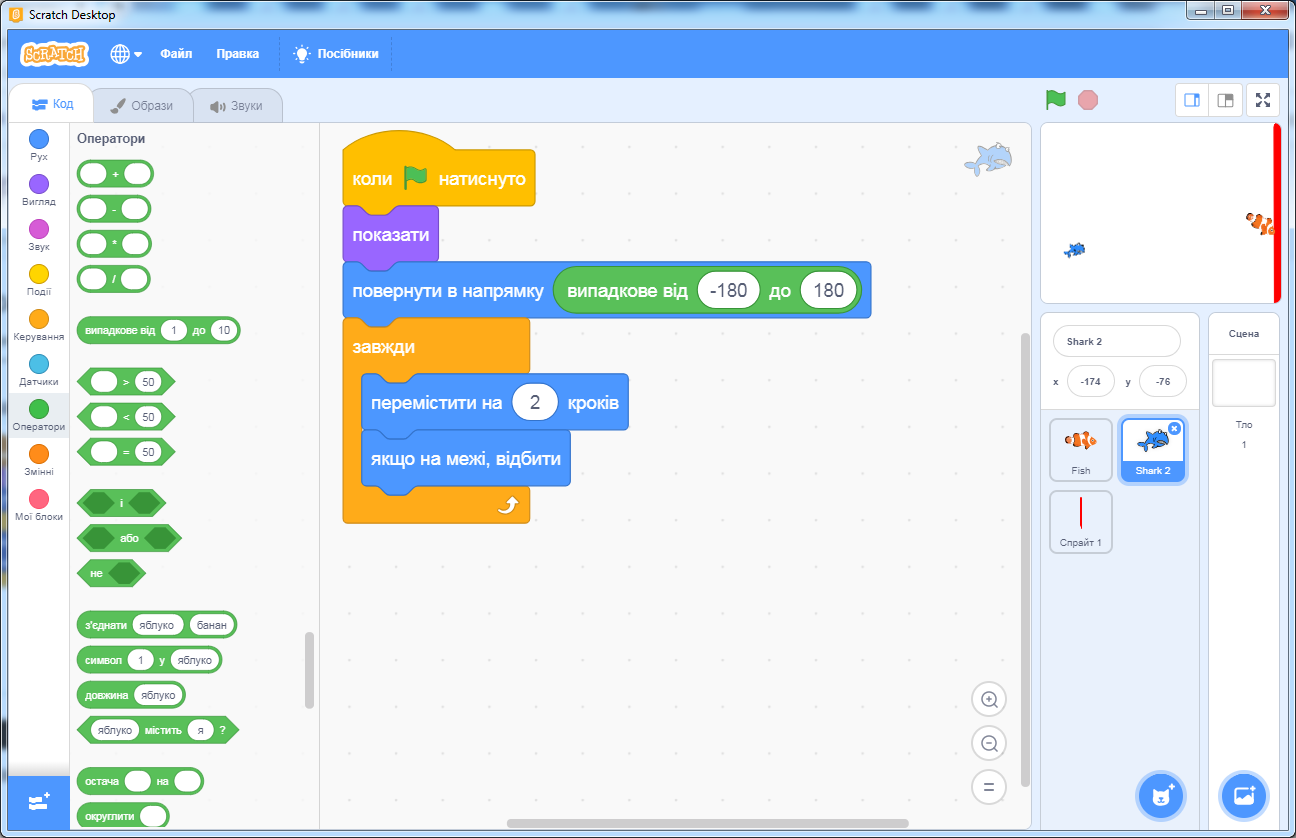Screen dimensions: 1296x838
Task: Open the choose a sprite button
Action: (1161, 796)
